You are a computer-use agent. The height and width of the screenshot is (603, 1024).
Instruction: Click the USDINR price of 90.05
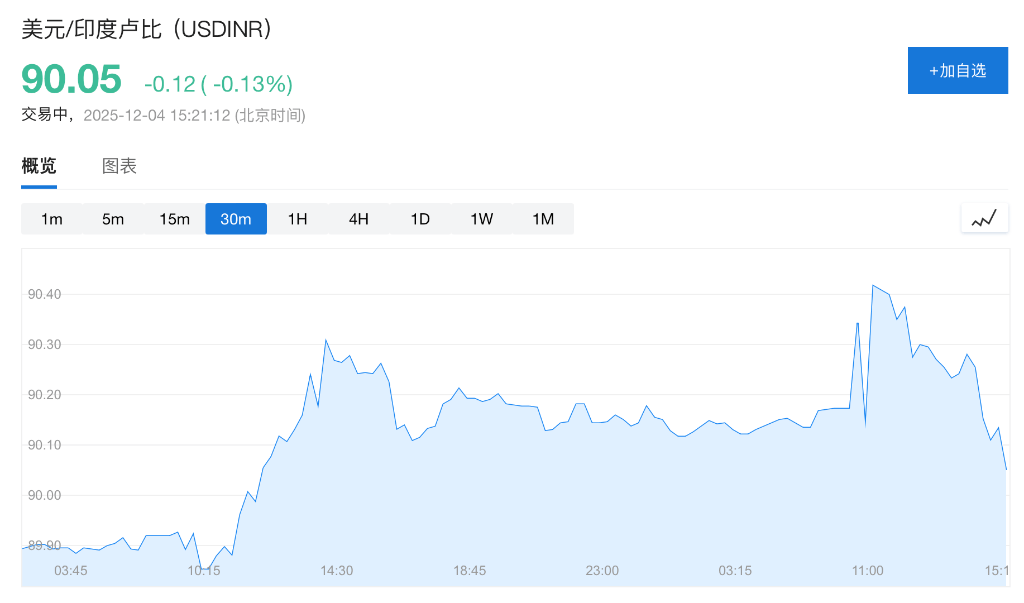point(70,80)
